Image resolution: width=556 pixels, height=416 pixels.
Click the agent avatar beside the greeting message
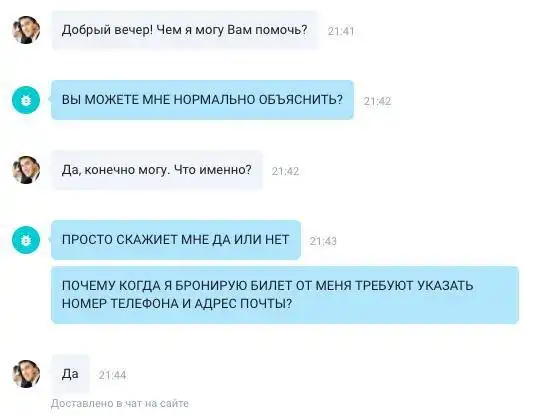[26, 30]
